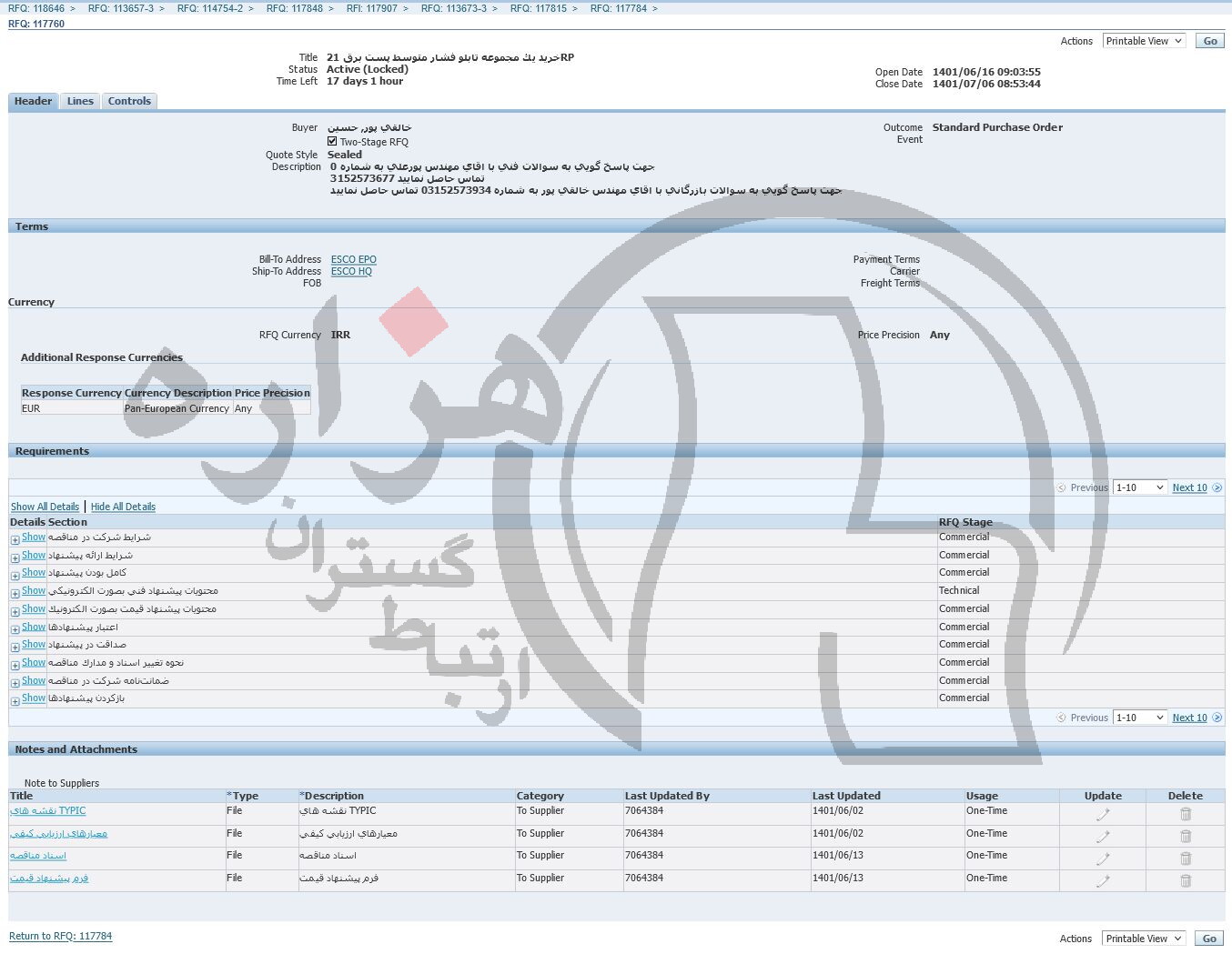This screenshot has height=954, width=1232.
Task: Open the فرم پيشنهاد قيمت attachment link
Action: click(49, 879)
